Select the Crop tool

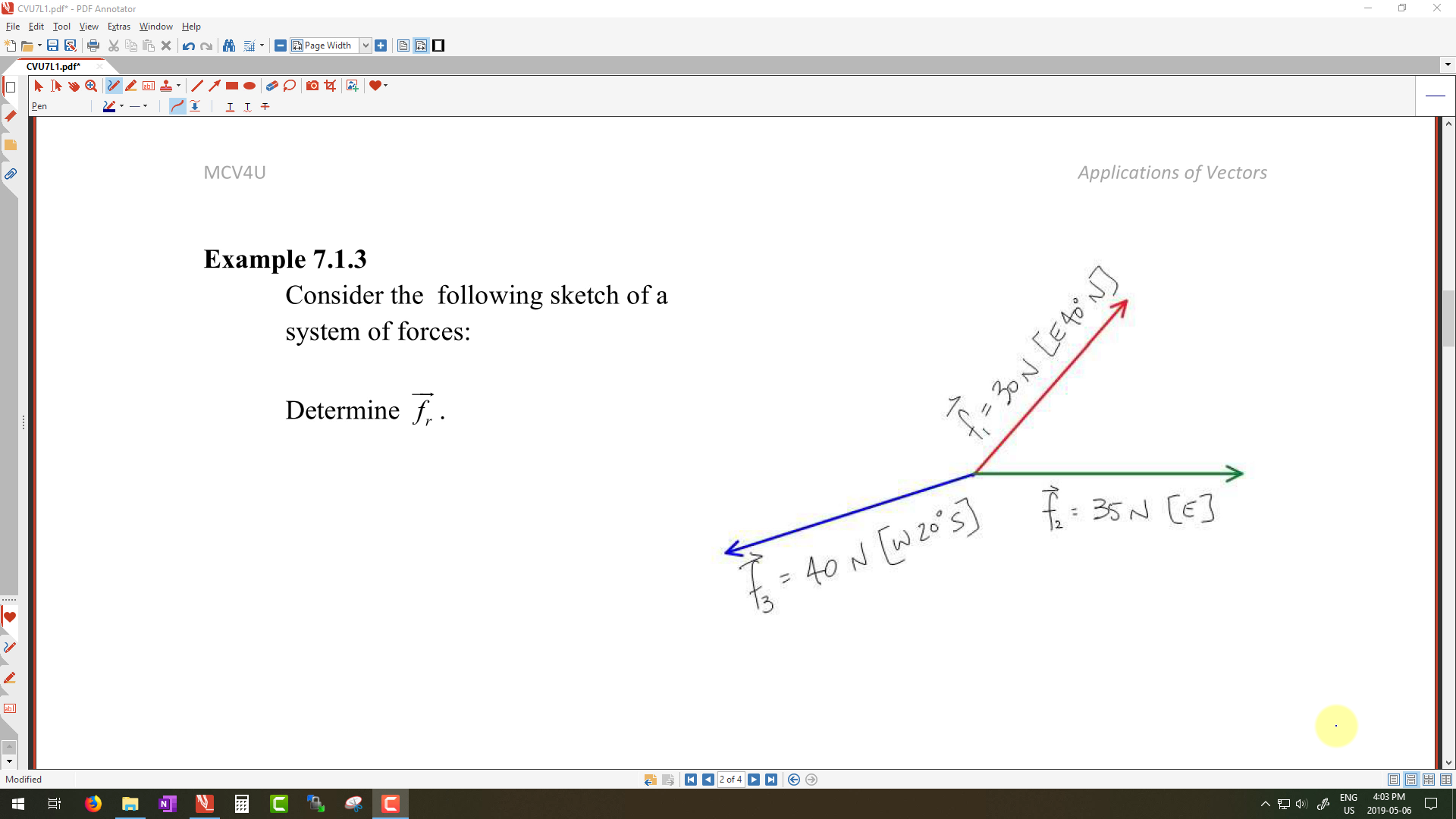tap(330, 86)
